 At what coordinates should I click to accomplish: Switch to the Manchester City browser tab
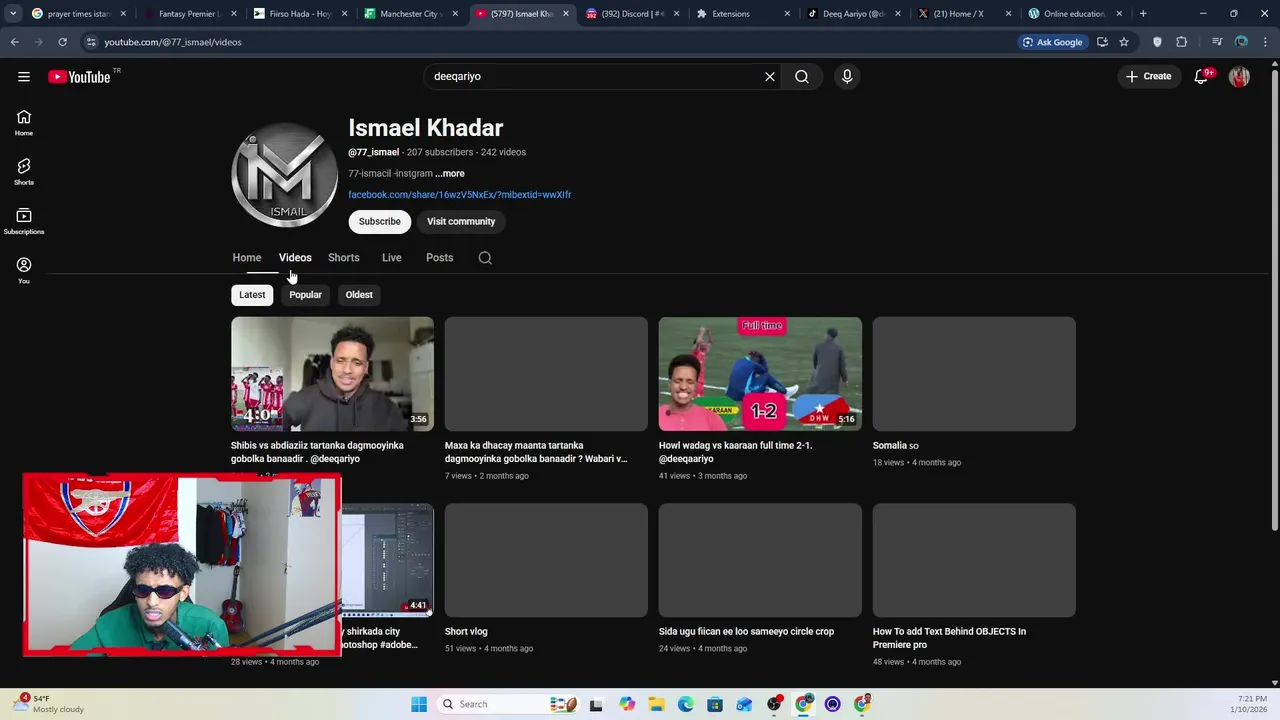[x=410, y=14]
